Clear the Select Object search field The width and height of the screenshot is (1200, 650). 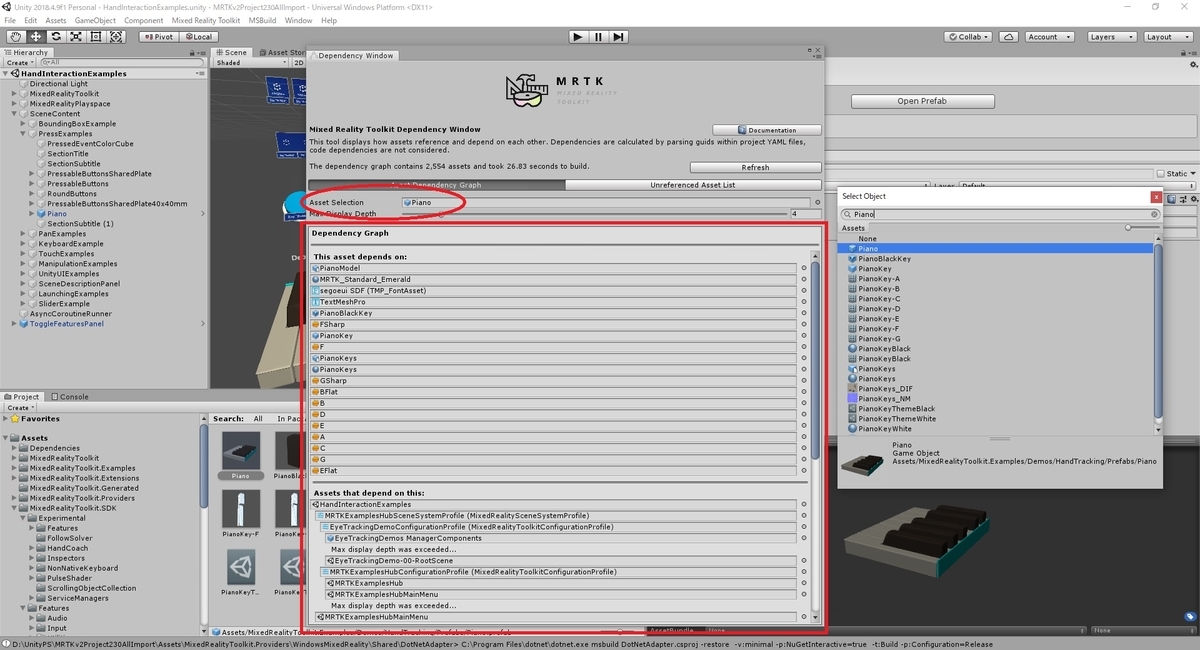point(1154,214)
